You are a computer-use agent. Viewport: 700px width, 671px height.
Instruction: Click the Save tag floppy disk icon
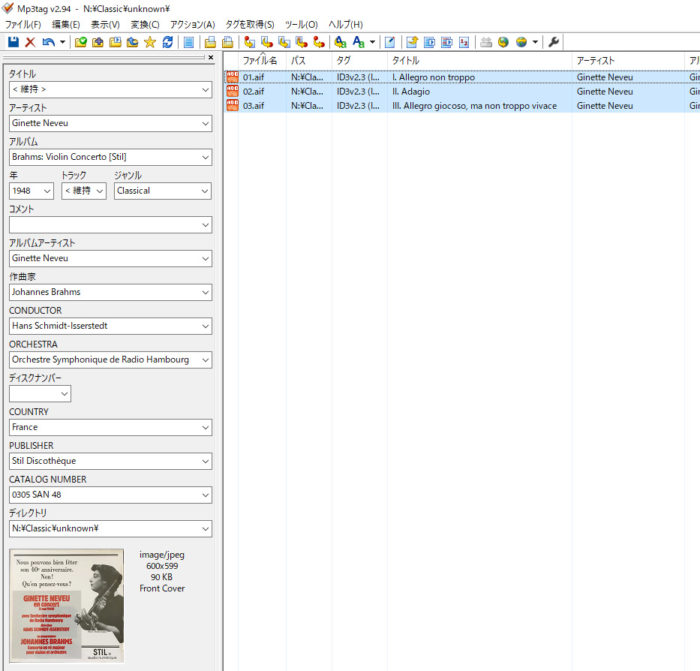[x=13, y=42]
